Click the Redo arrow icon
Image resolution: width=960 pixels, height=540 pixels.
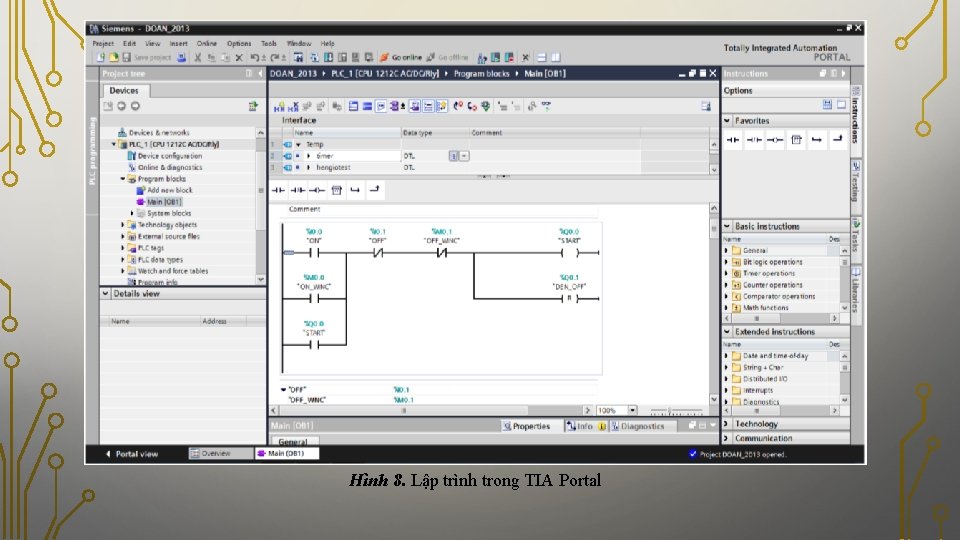pos(276,58)
